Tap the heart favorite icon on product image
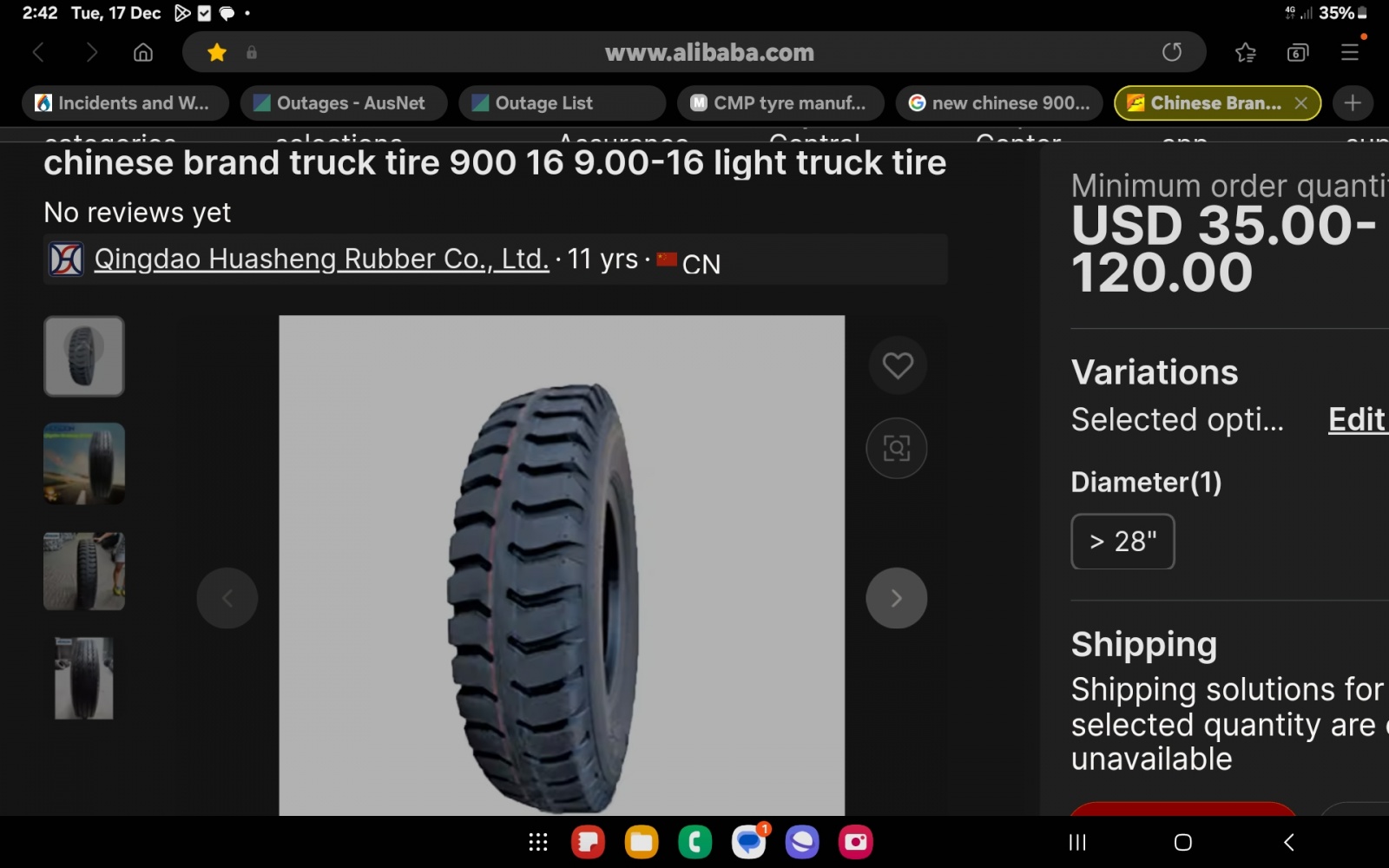Viewport: 1389px width, 868px height. (898, 365)
